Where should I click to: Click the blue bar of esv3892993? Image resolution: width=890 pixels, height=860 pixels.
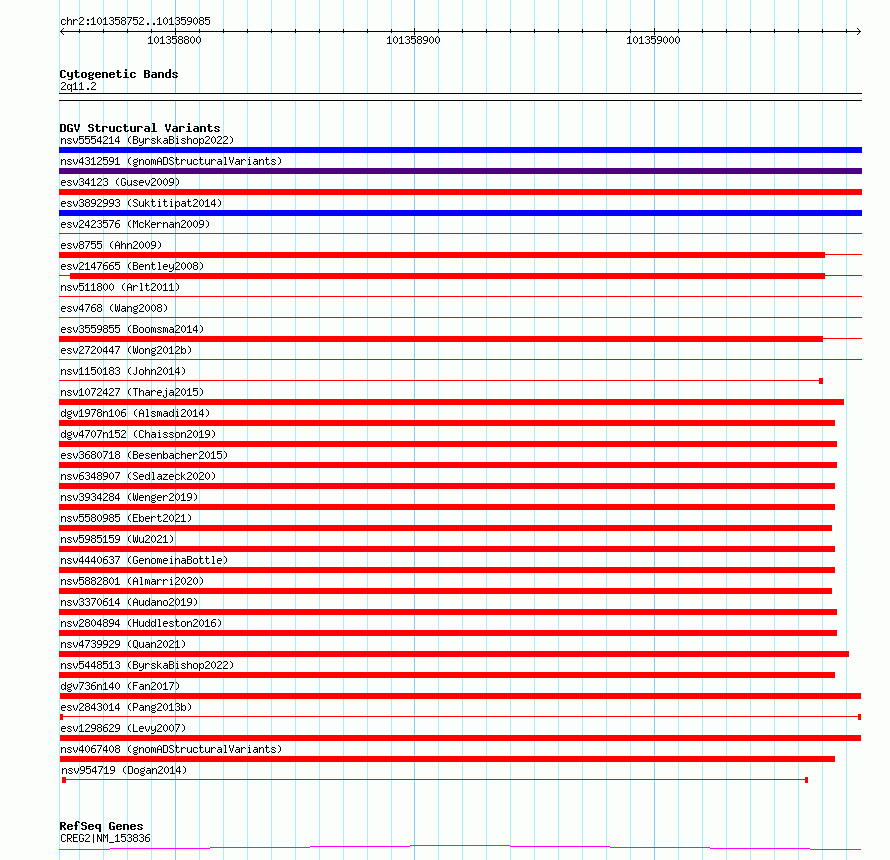coord(460,213)
